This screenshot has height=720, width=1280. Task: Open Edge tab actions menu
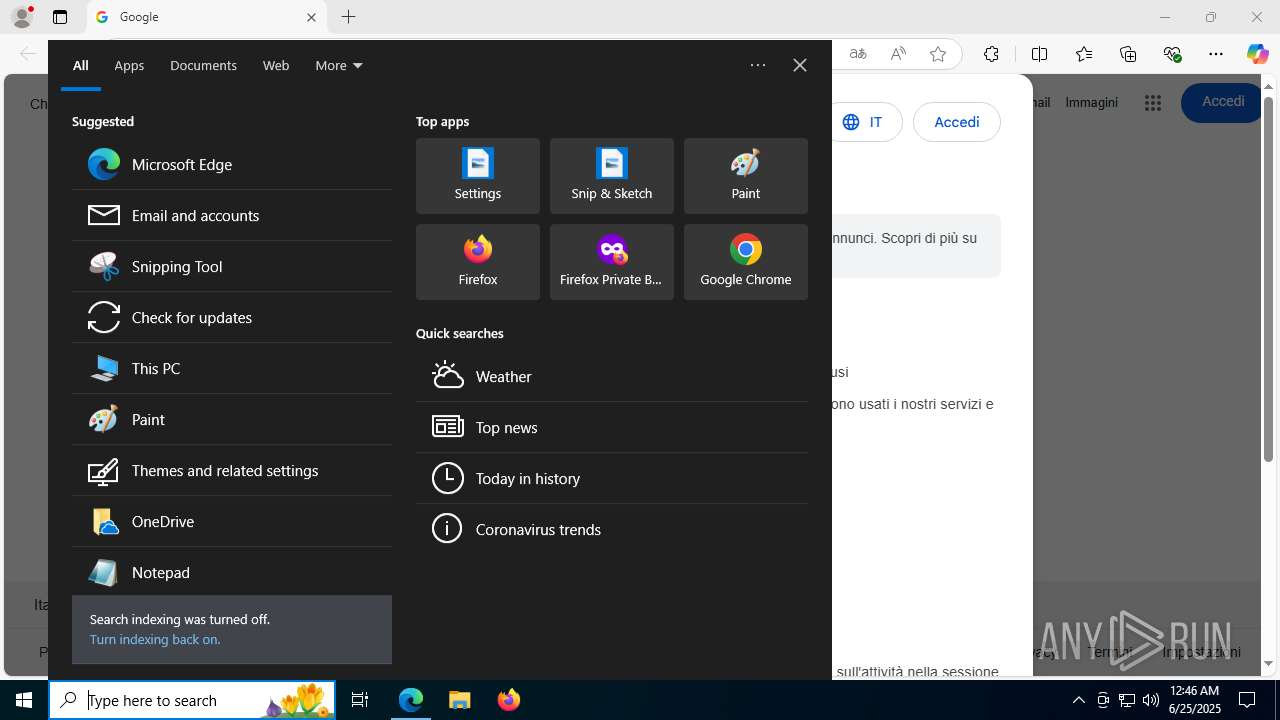pyautogui.click(x=60, y=17)
